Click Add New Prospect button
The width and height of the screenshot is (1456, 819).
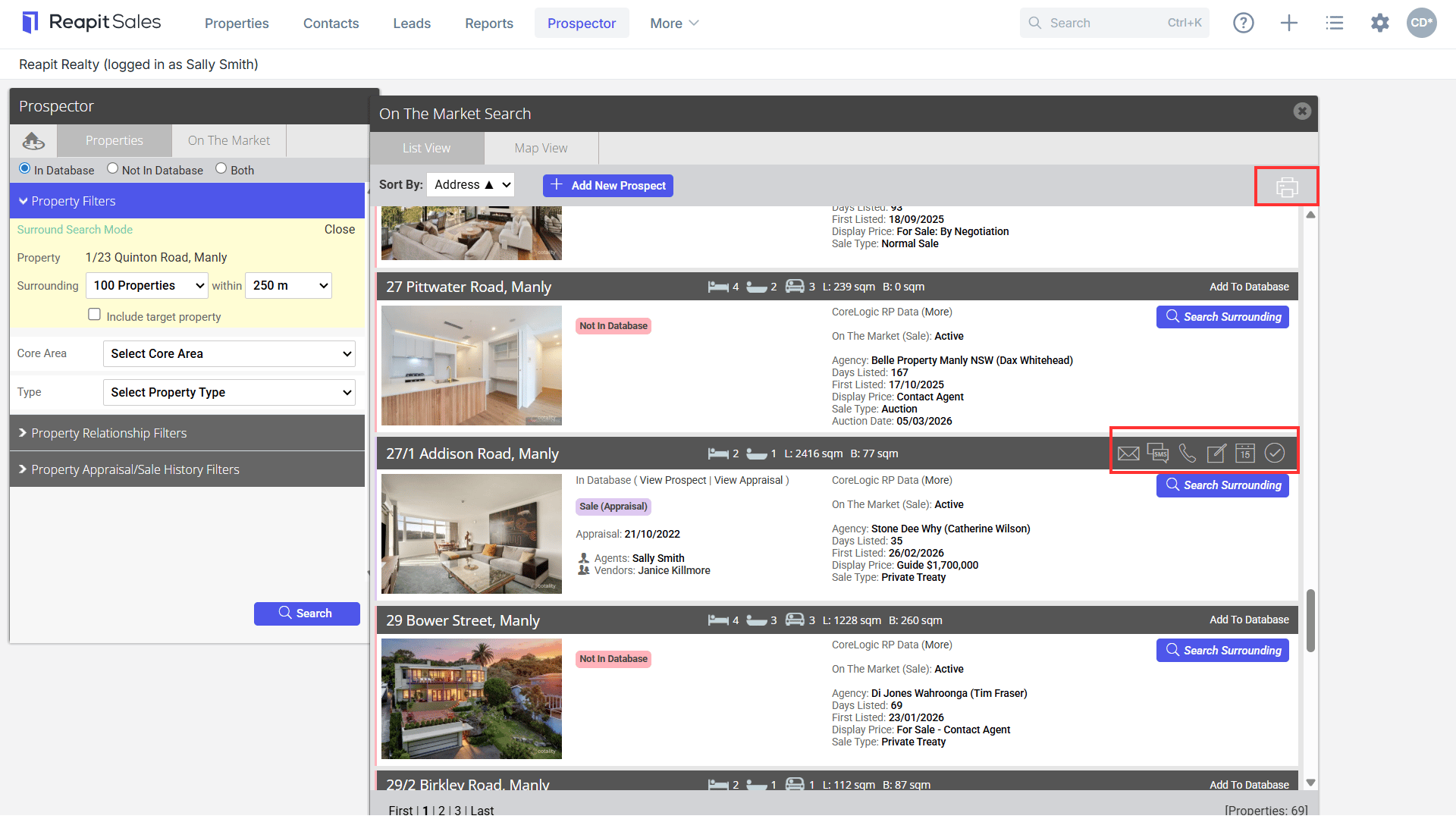pos(608,185)
